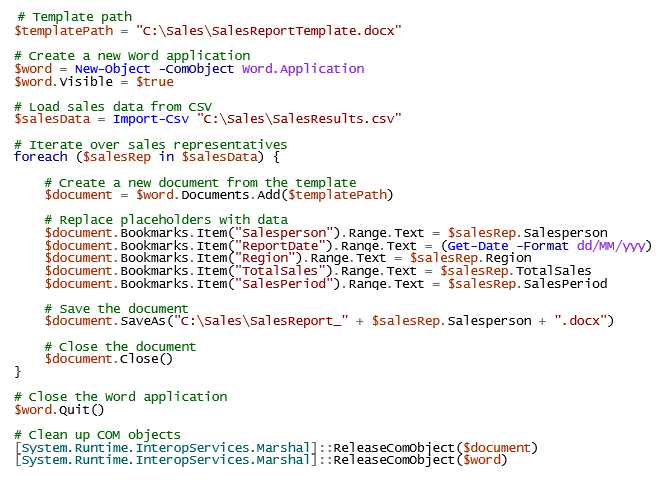Click the "# Replace placeholders with data" comment
This screenshot has width=667, height=480.
point(166,220)
